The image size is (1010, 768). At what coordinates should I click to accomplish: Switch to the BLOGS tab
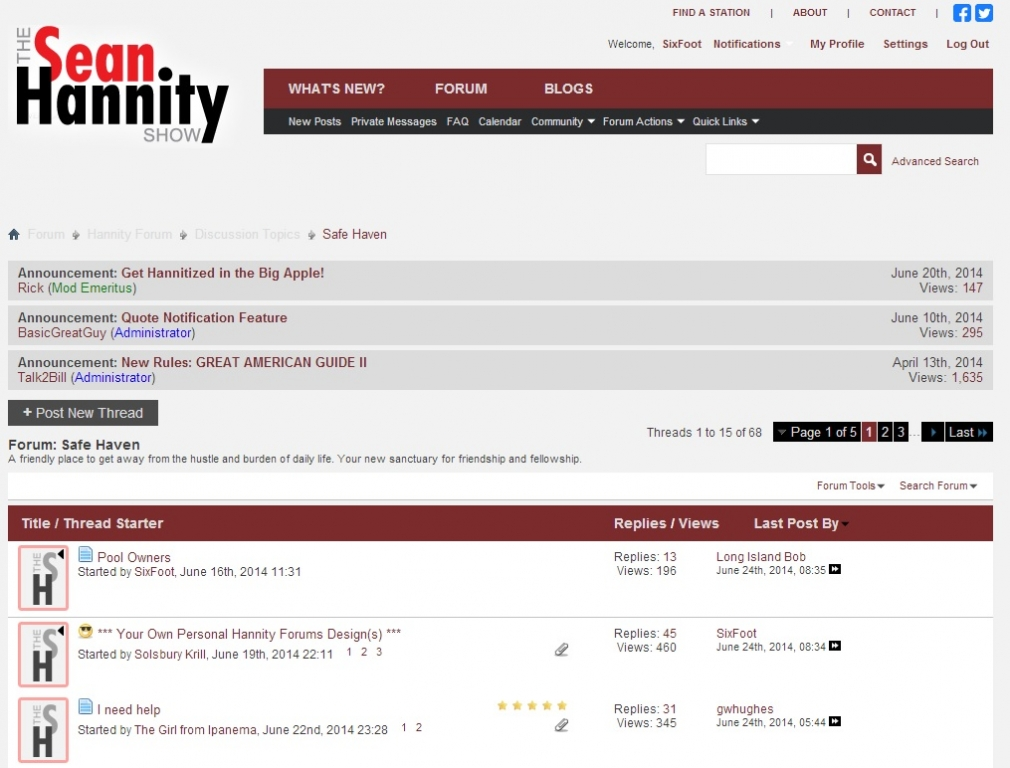point(568,89)
